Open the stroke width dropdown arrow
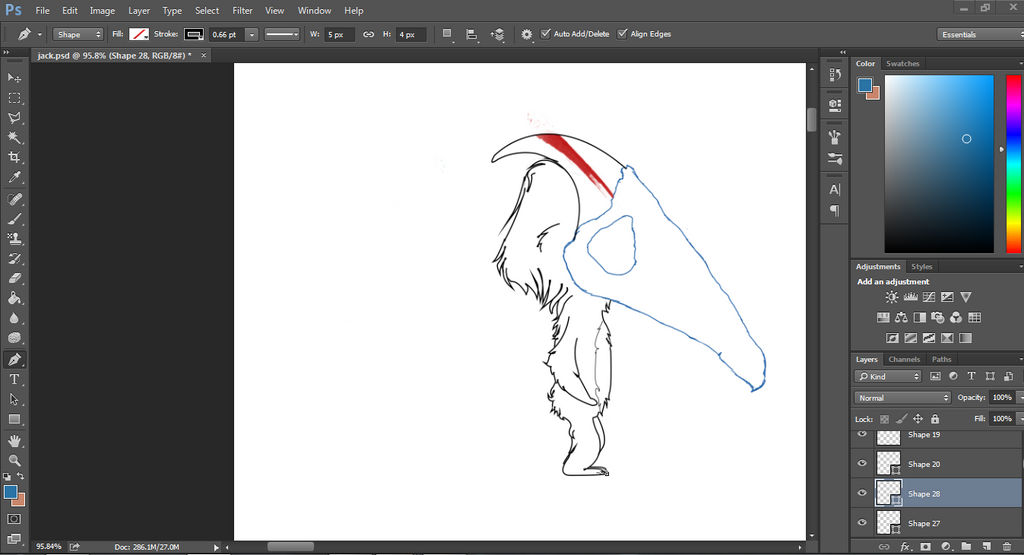 coord(251,35)
